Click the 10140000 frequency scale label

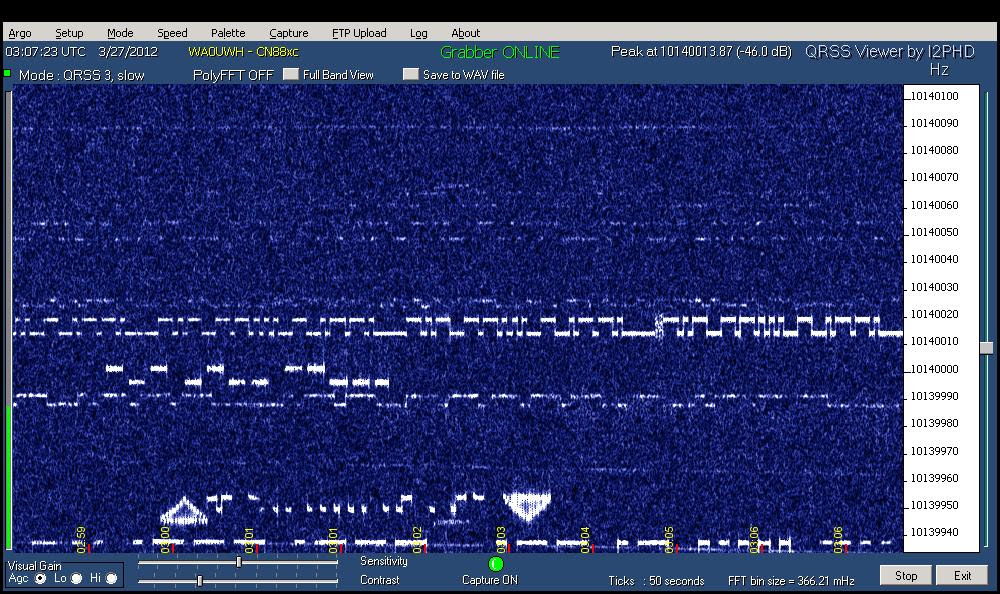[934, 369]
